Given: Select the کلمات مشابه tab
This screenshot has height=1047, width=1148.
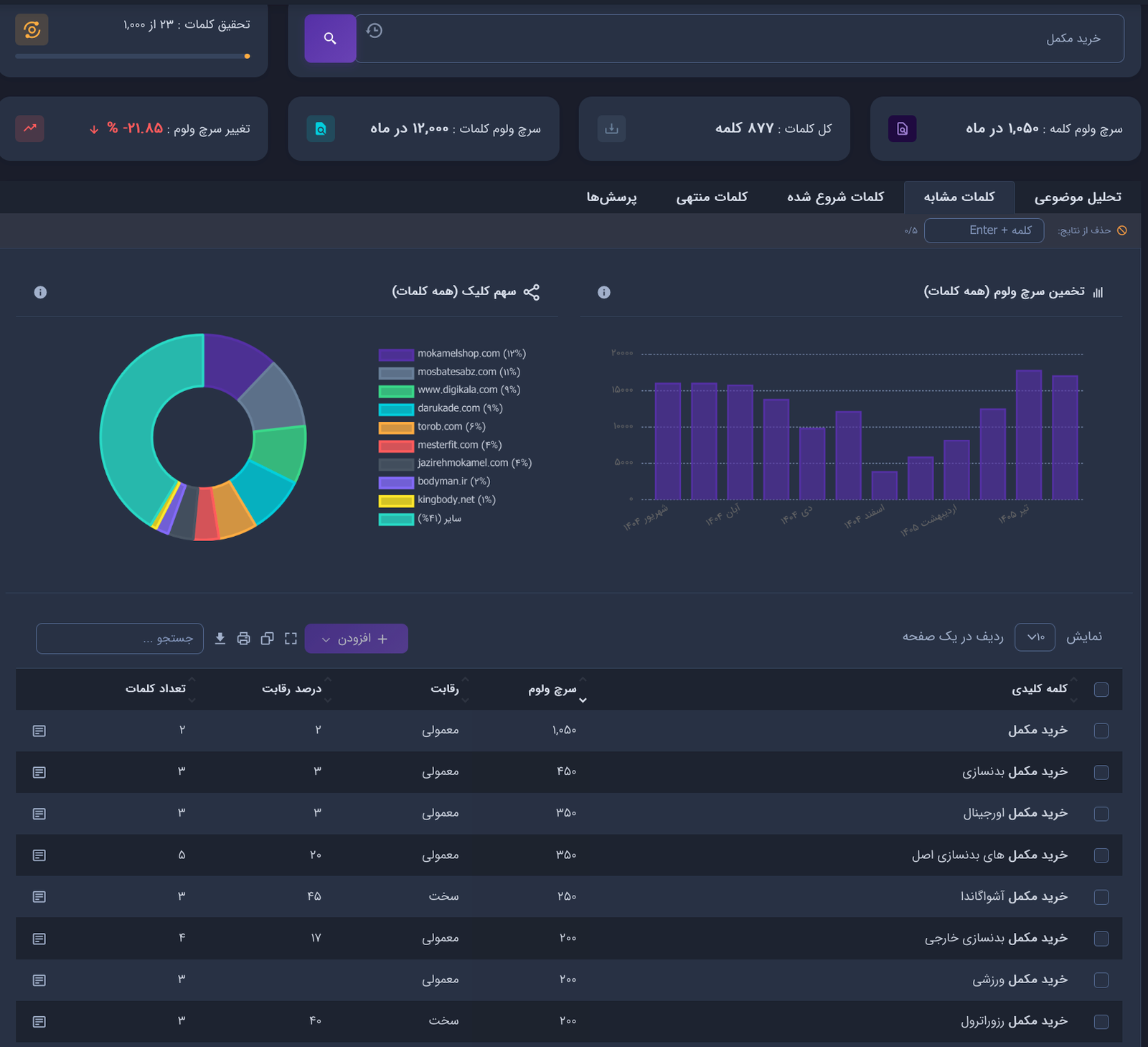Looking at the screenshot, I should tap(959, 197).
